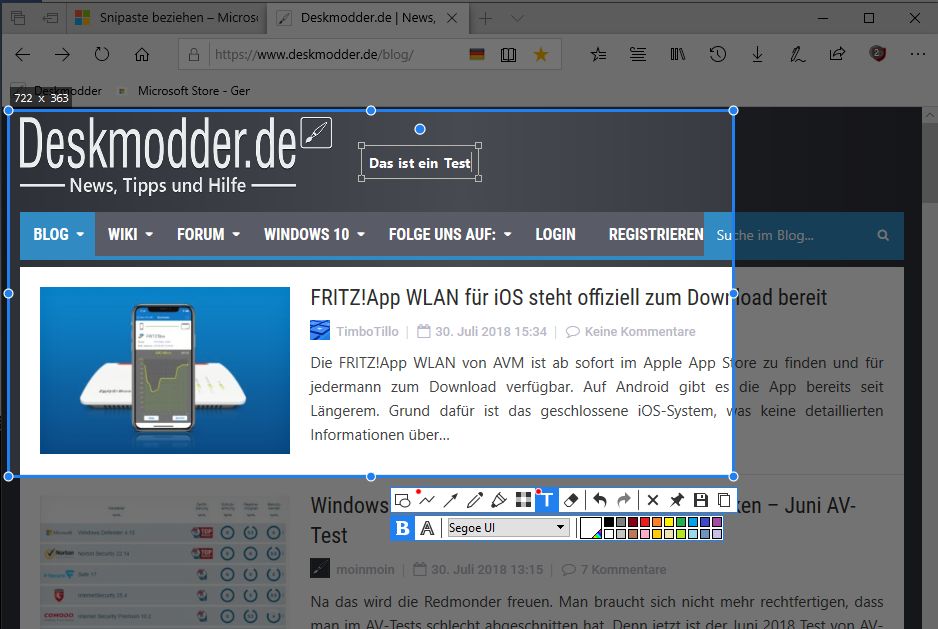
Task: Open the reading list
Action: pos(638,54)
